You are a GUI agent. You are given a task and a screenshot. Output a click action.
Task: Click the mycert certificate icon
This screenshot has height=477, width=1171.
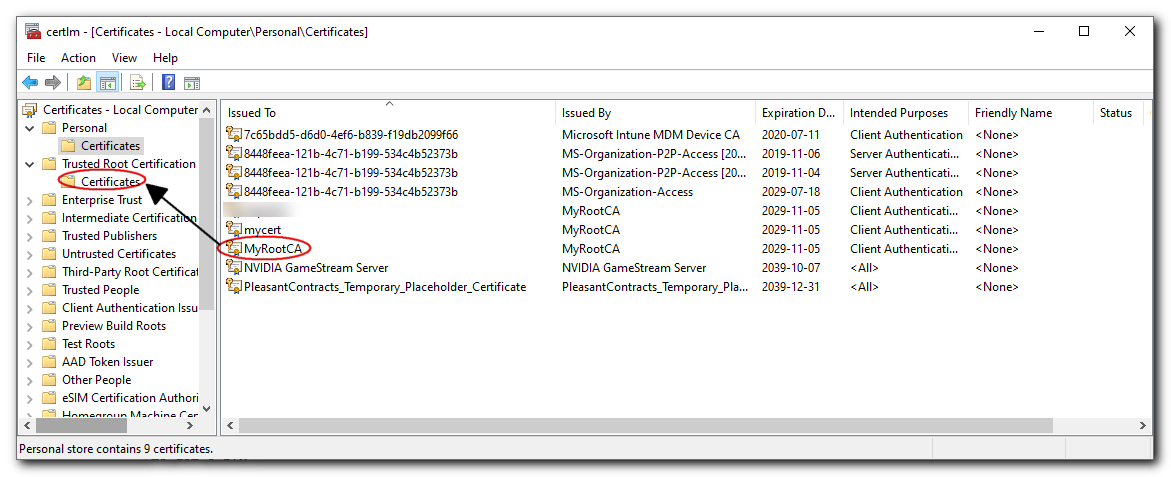(234, 229)
